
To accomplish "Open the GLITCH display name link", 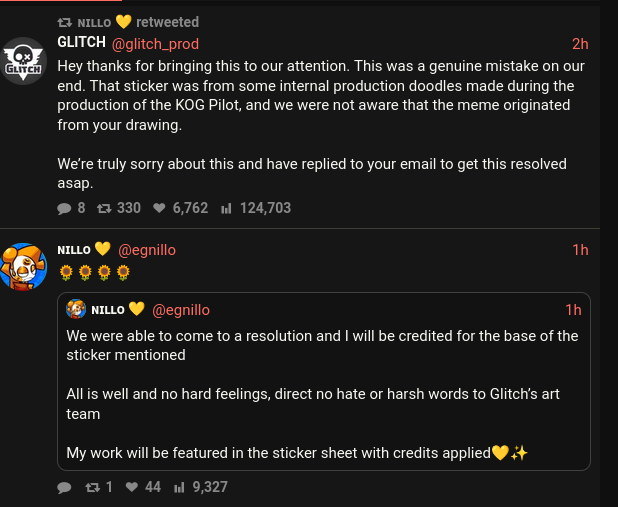I will 82,43.
